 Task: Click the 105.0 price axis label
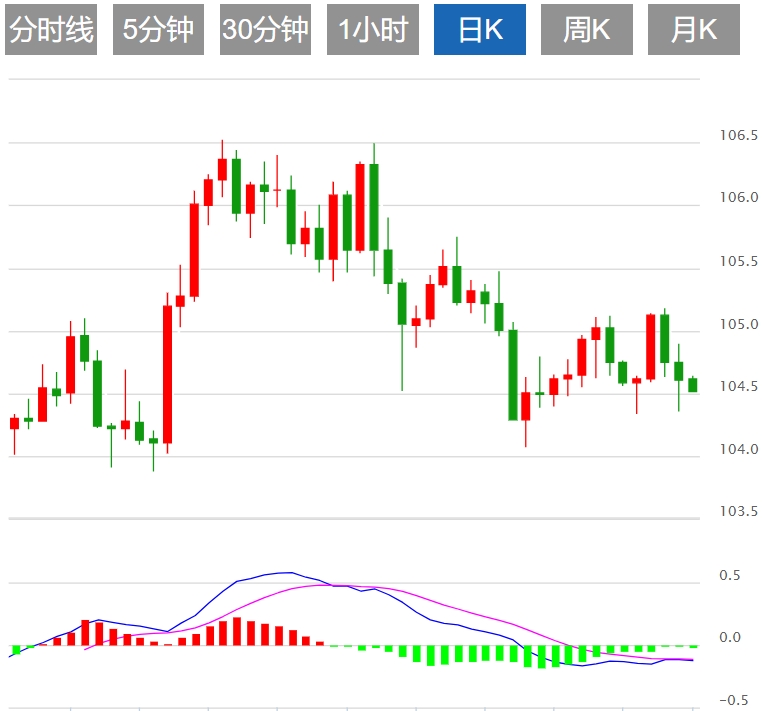(x=738, y=324)
